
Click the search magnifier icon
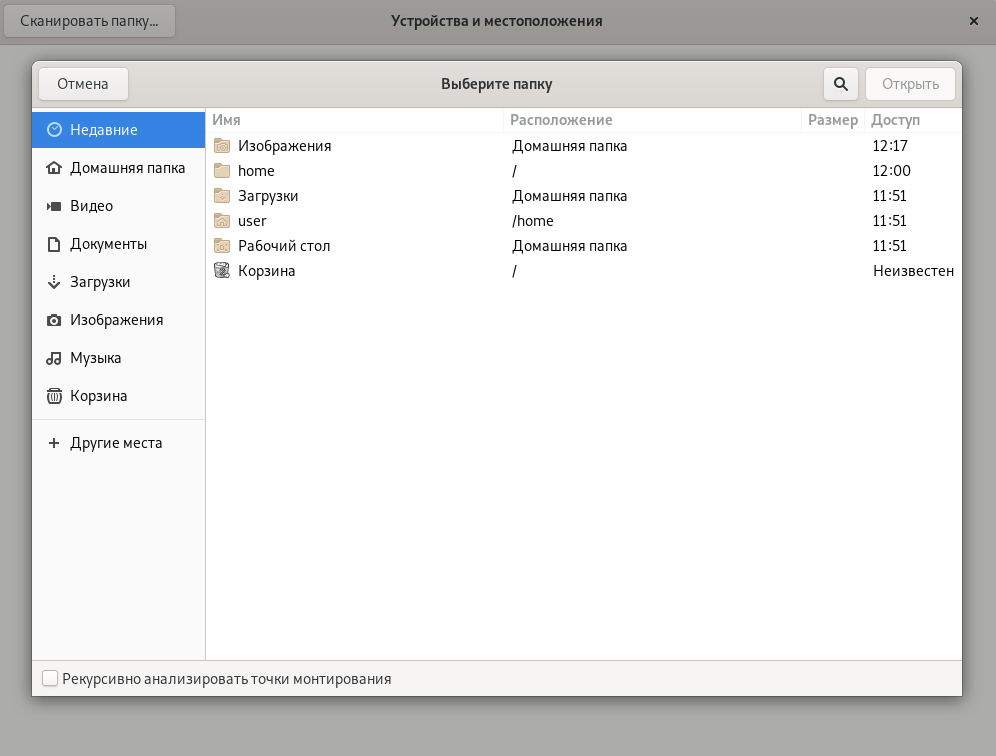click(841, 84)
